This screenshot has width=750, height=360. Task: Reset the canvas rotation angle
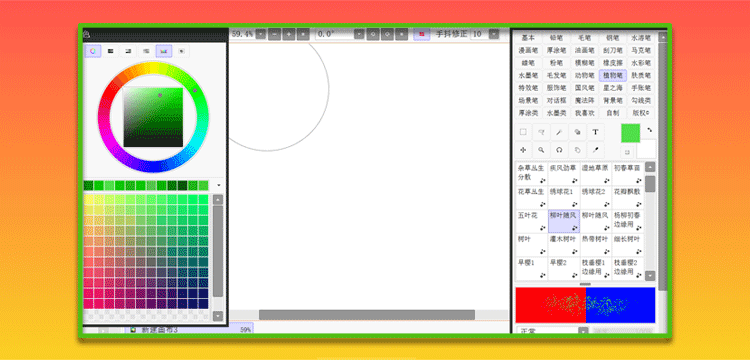coord(402,34)
